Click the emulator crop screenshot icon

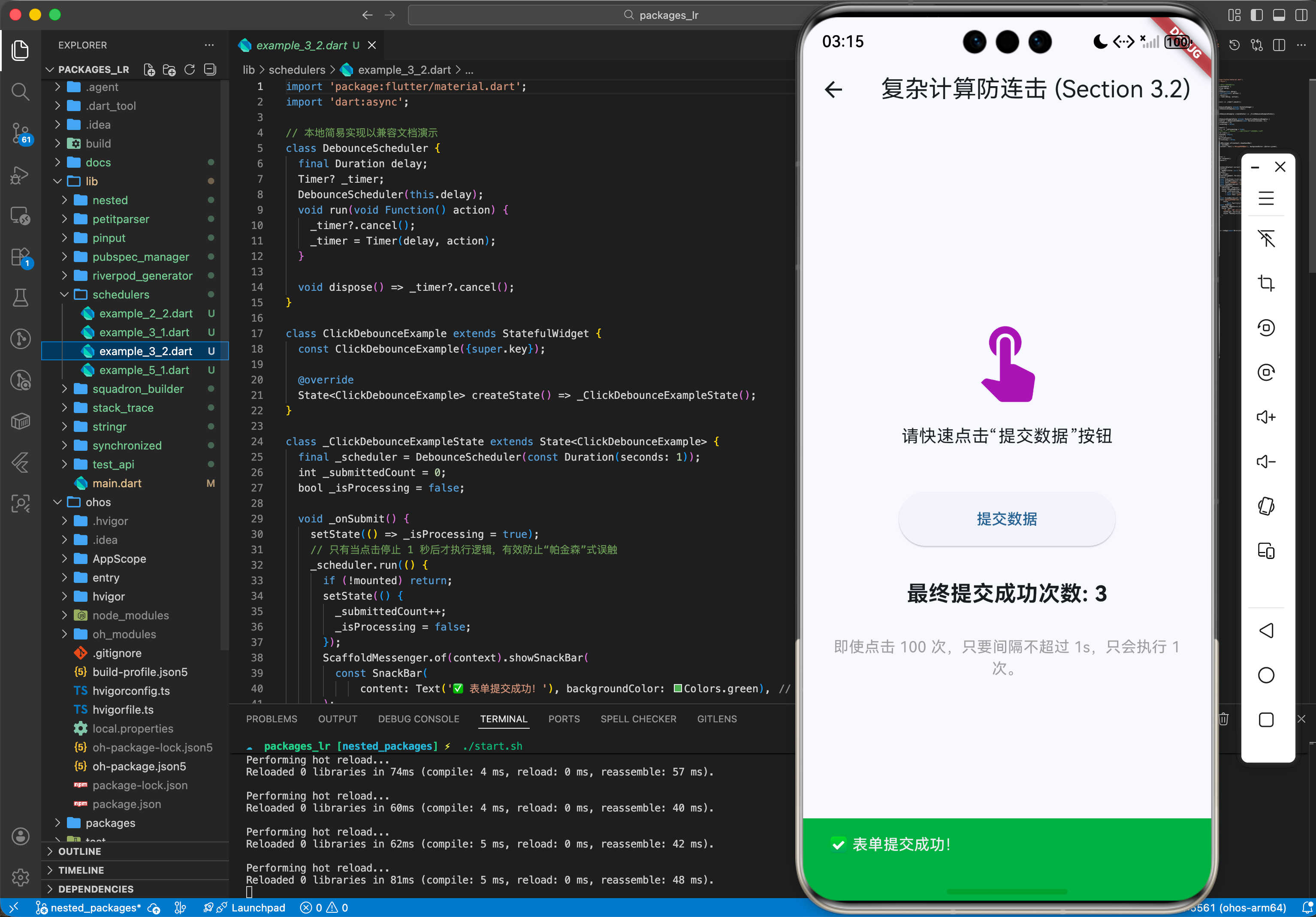point(1265,283)
